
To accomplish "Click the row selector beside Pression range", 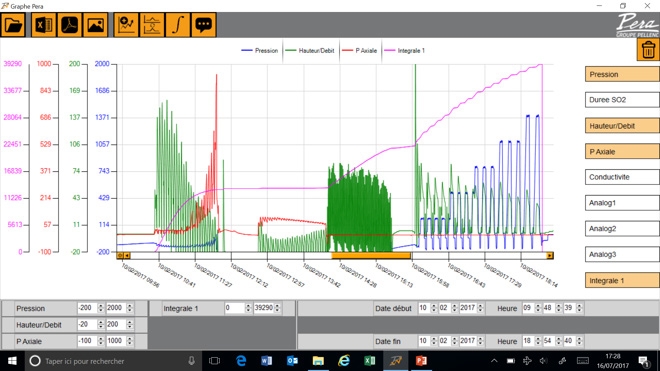I will click(x=8, y=308).
